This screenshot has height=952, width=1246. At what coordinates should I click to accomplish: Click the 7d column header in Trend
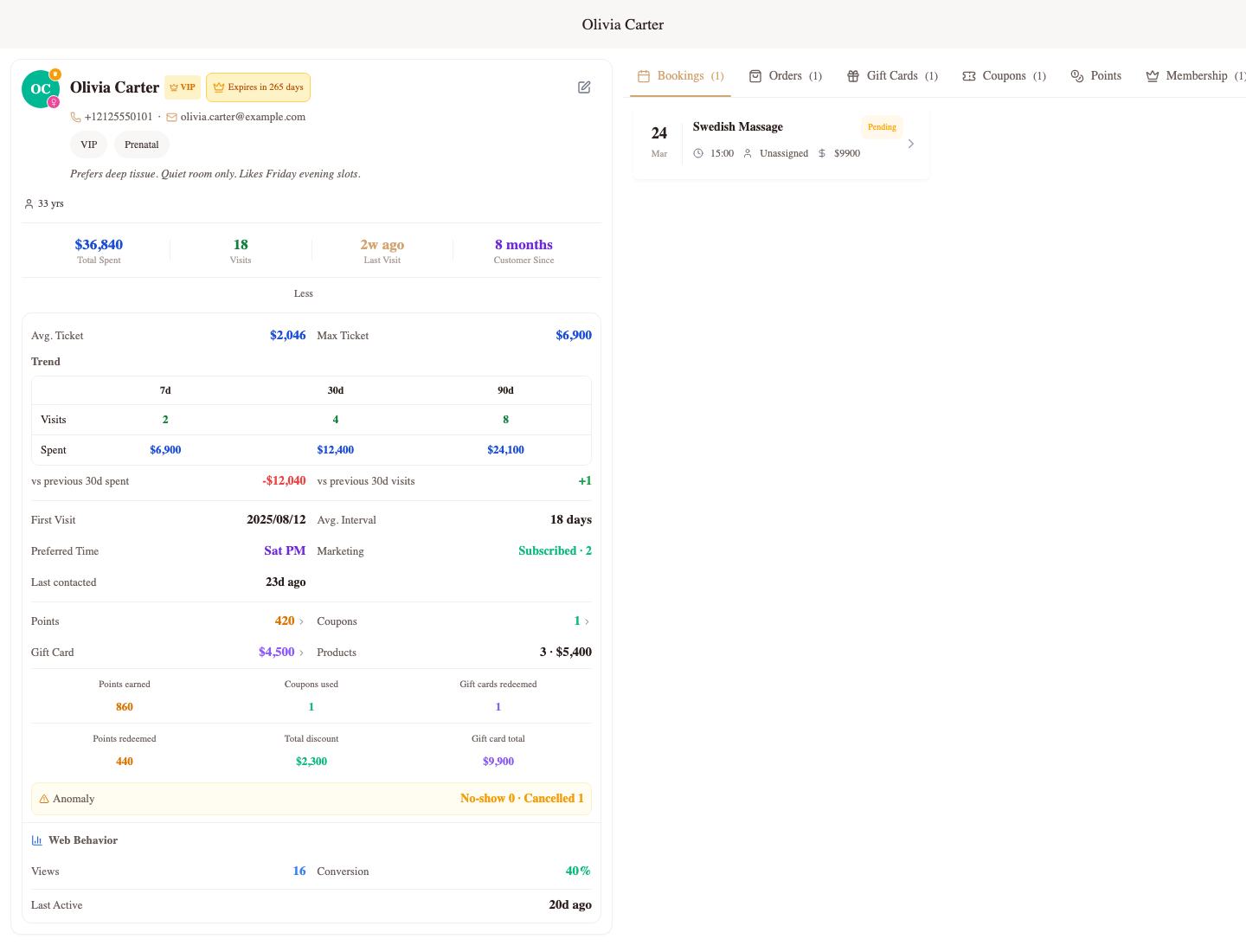click(165, 390)
